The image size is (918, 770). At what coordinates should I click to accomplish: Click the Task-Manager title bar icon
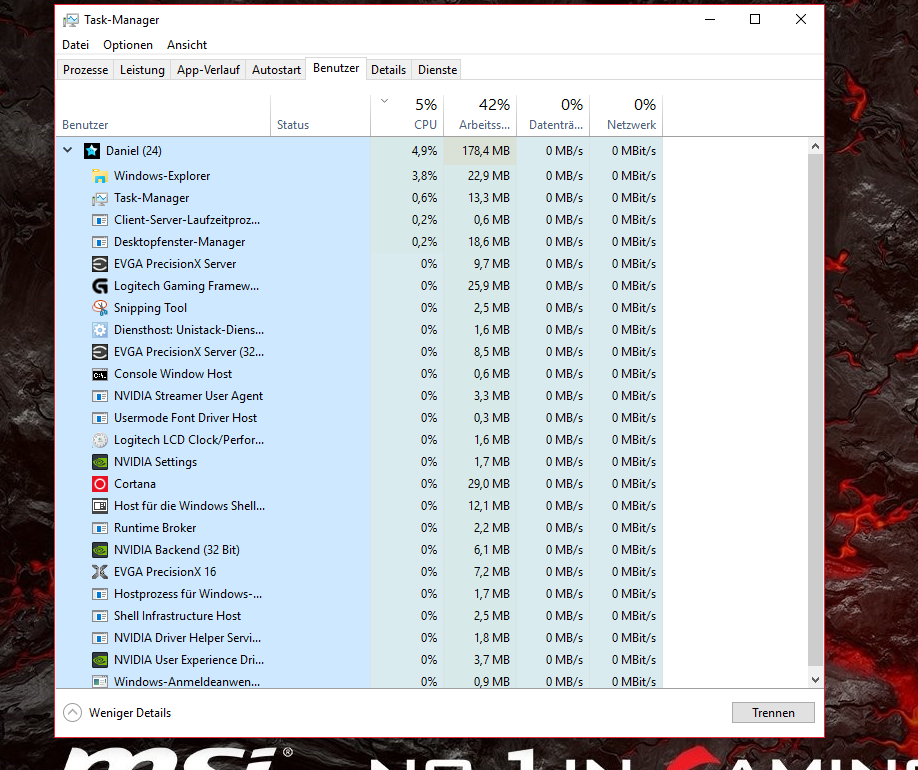[71, 20]
